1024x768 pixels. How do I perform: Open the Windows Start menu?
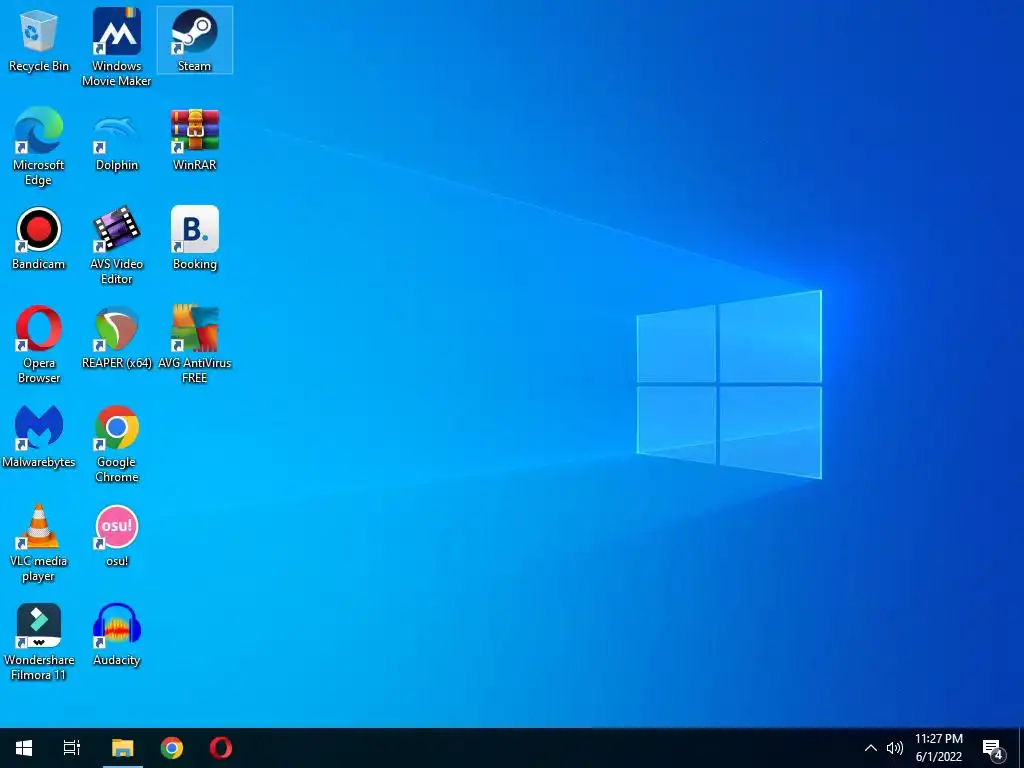pyautogui.click(x=24, y=748)
